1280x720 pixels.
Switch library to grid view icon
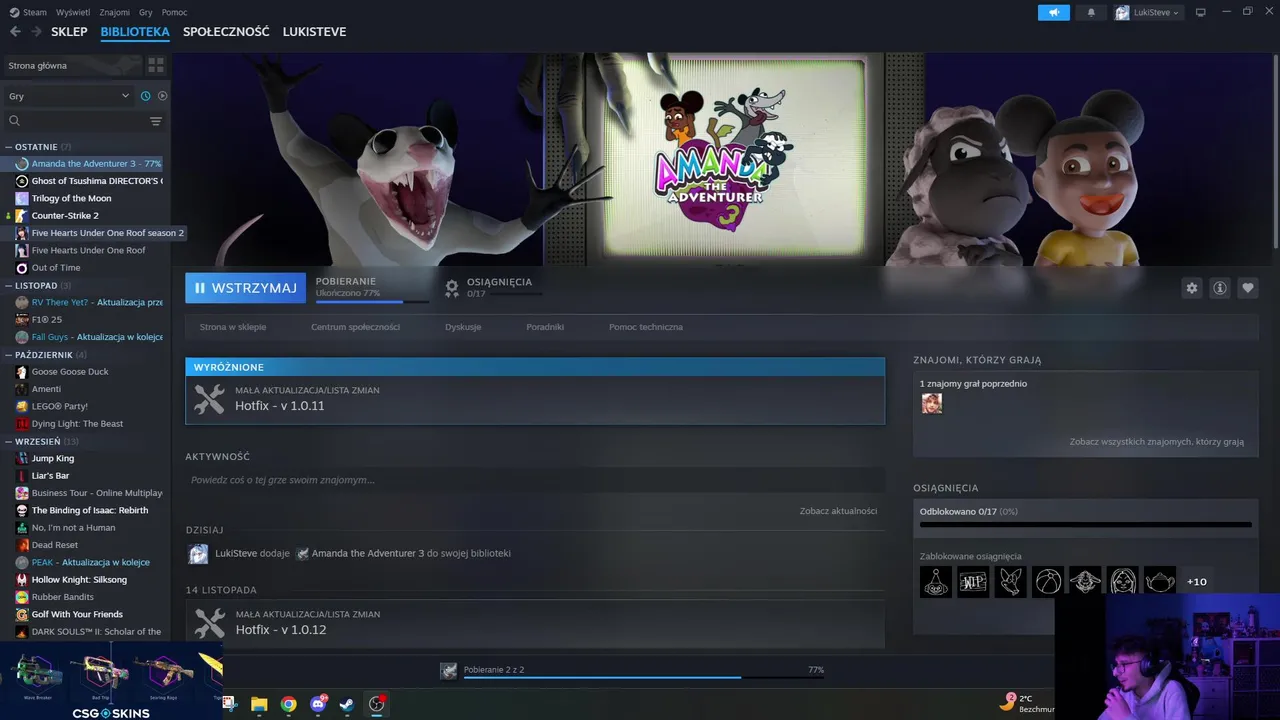pos(156,65)
